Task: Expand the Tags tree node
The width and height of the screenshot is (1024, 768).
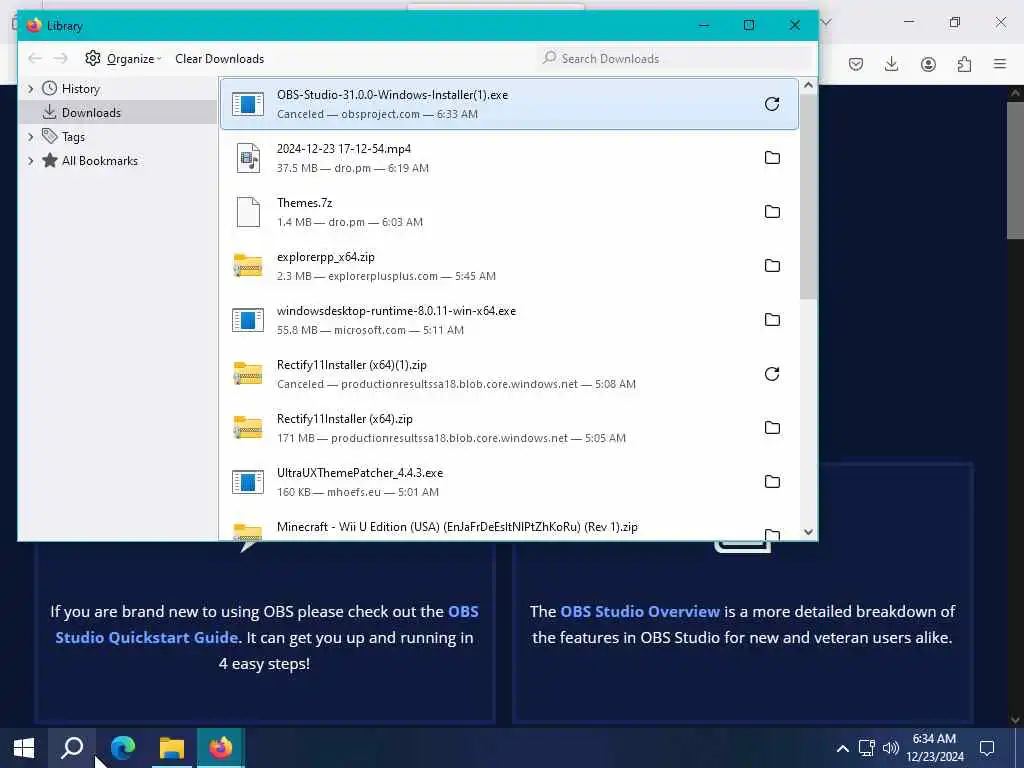Action: (31, 137)
